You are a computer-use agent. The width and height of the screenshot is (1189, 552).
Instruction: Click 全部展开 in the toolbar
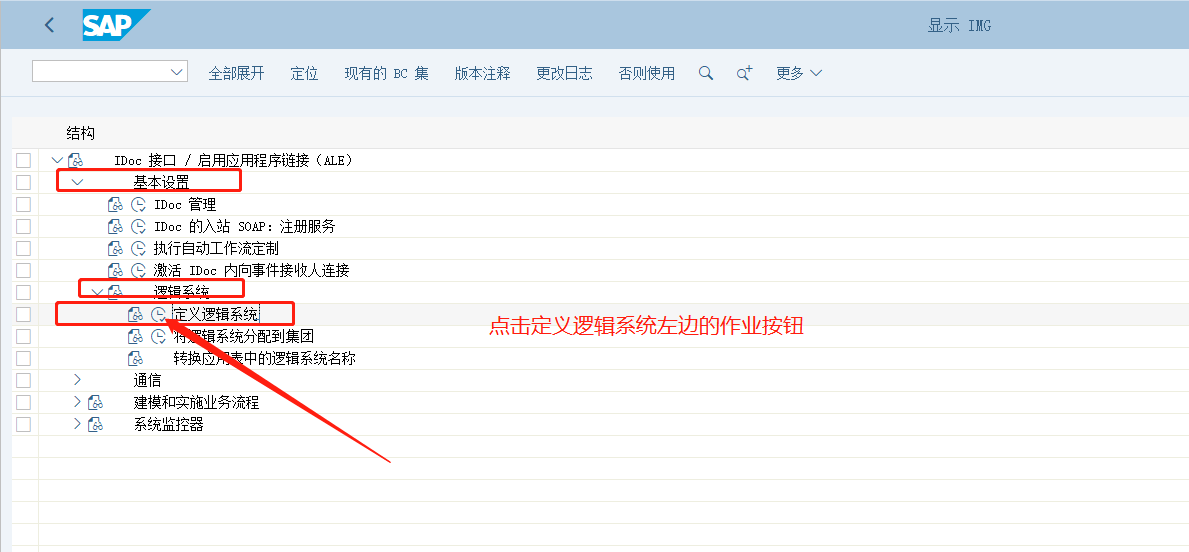[x=236, y=73]
